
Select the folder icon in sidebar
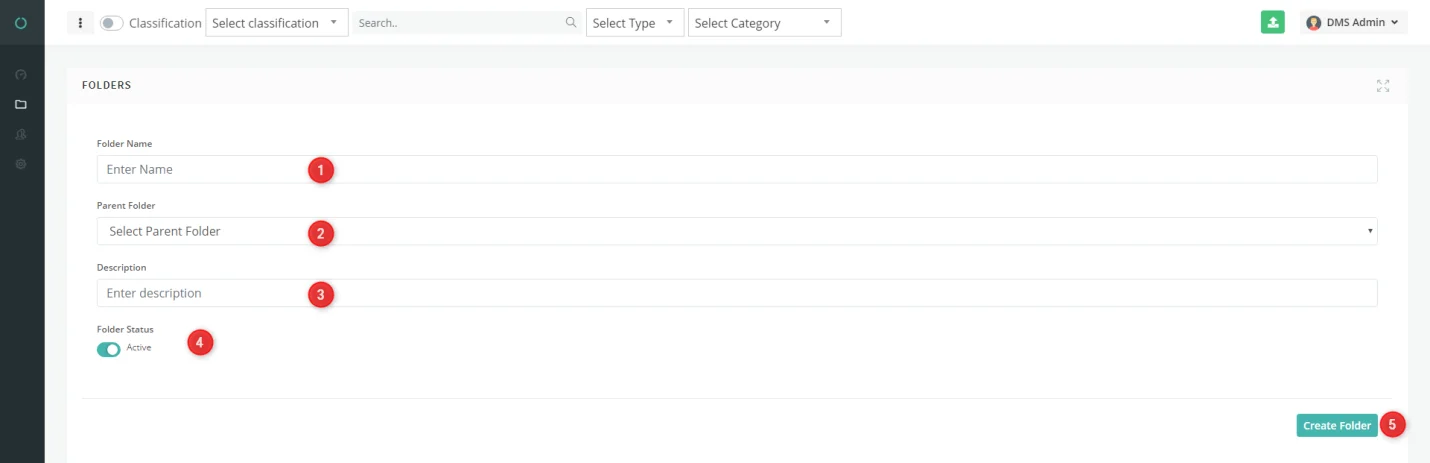(x=21, y=104)
